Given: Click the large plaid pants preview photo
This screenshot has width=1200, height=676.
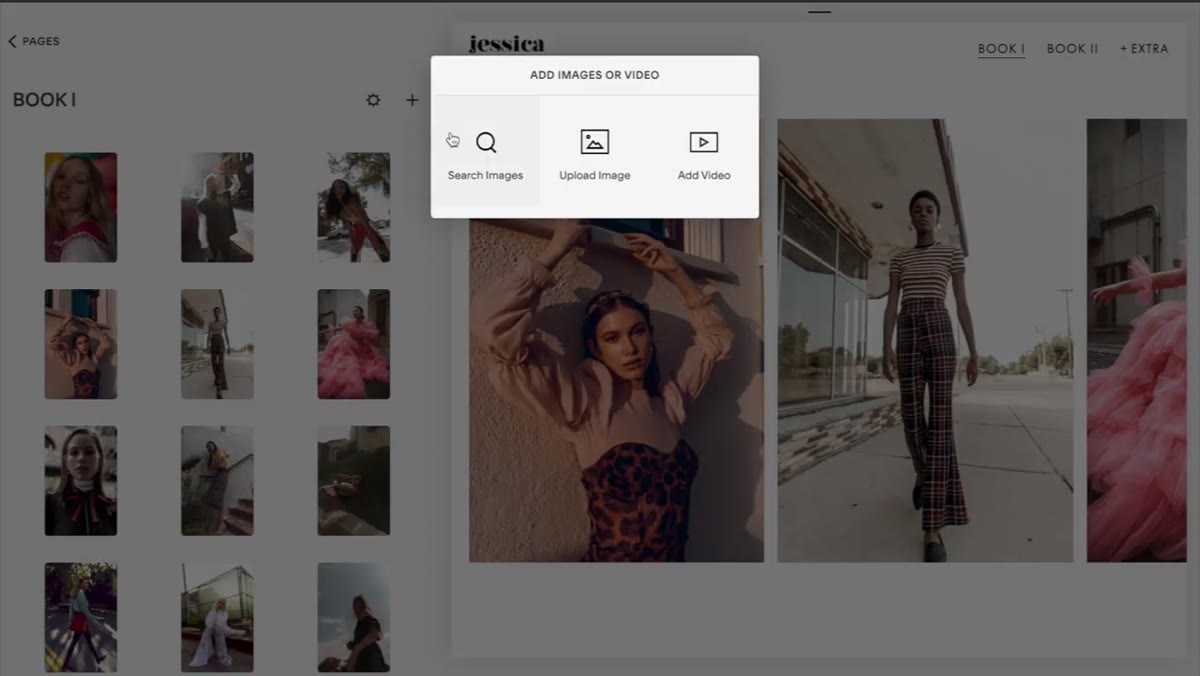Looking at the screenshot, I should click(x=925, y=341).
